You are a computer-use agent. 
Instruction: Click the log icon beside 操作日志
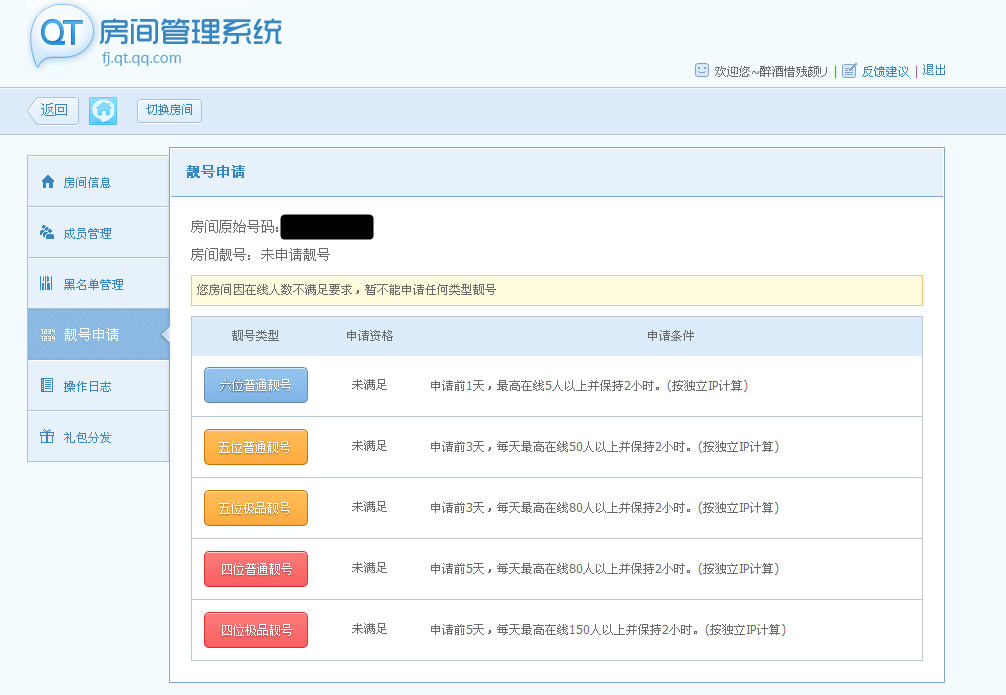[x=47, y=385]
